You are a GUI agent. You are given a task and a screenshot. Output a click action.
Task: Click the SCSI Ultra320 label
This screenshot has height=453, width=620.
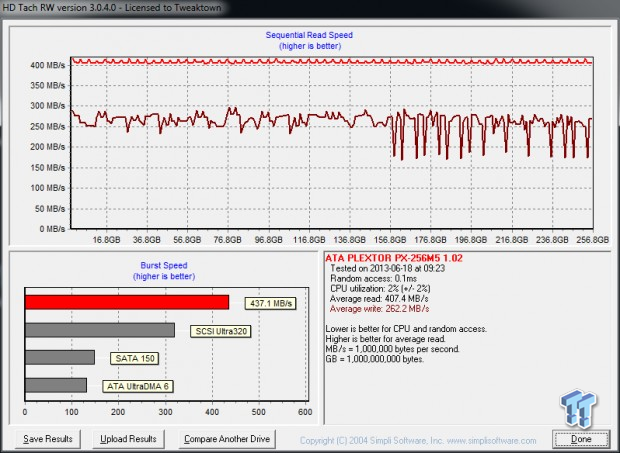point(221,331)
